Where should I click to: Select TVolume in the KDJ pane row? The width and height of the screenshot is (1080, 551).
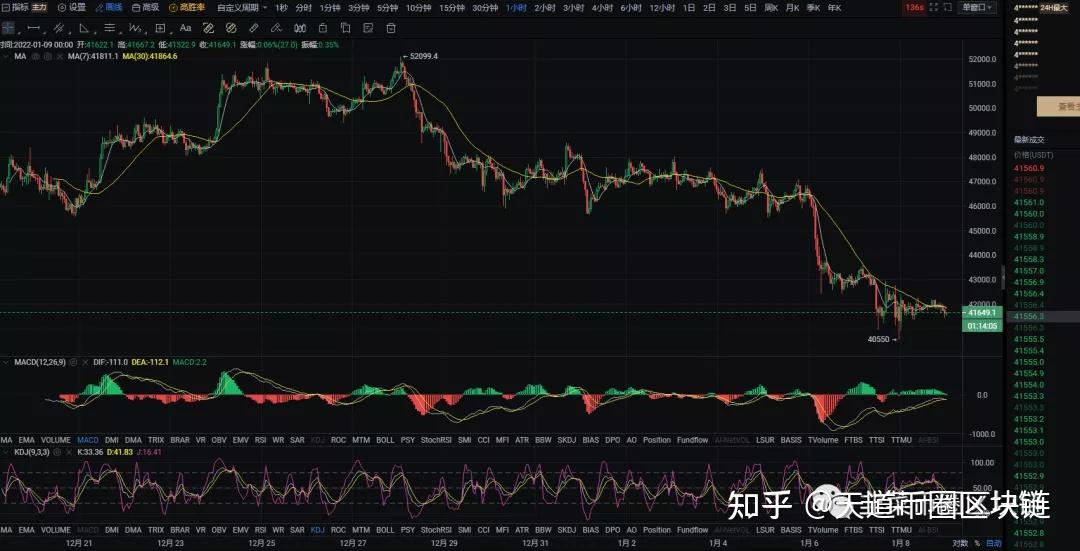(823, 530)
